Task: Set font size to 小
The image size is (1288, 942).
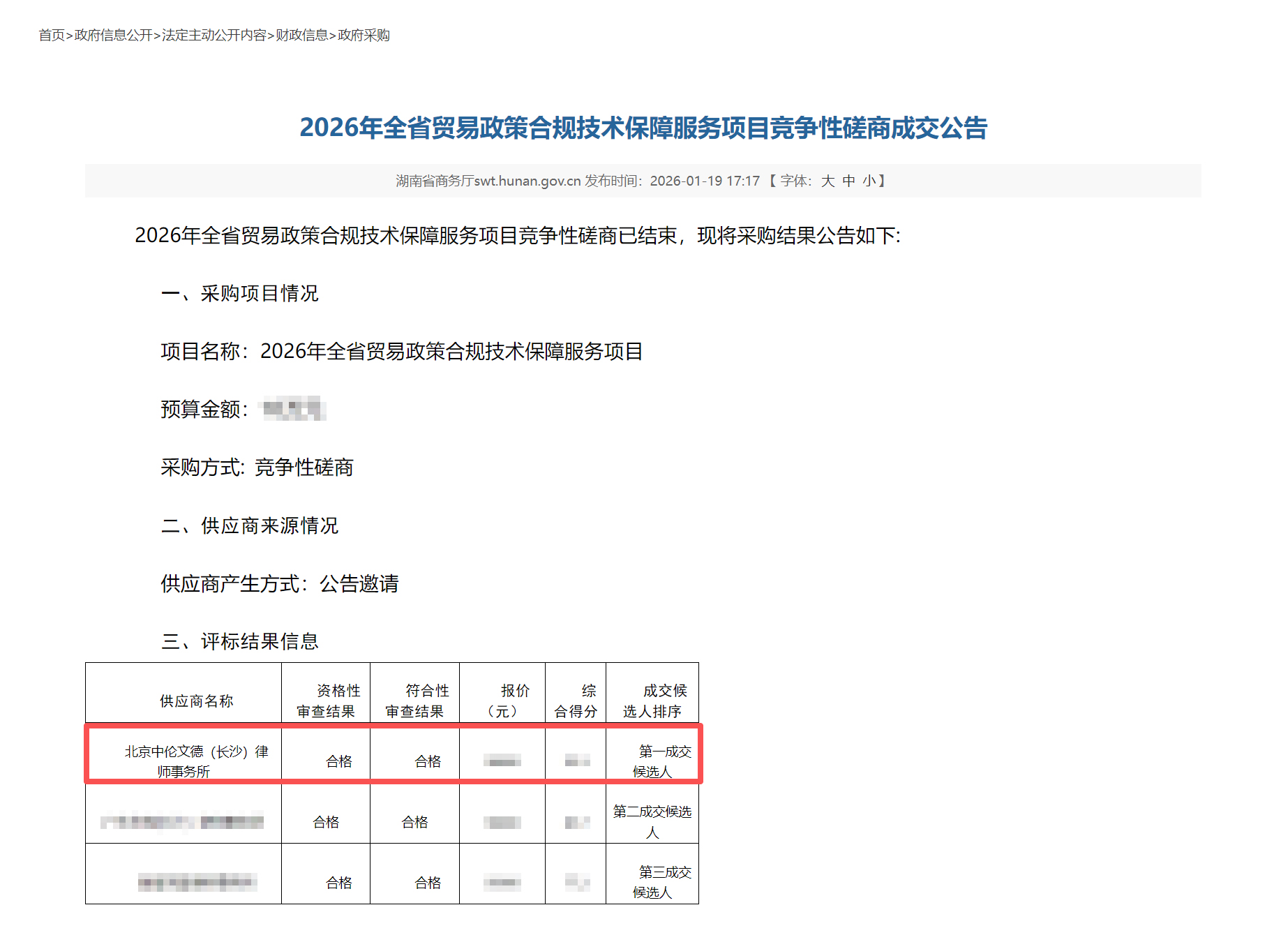Action: [x=869, y=181]
